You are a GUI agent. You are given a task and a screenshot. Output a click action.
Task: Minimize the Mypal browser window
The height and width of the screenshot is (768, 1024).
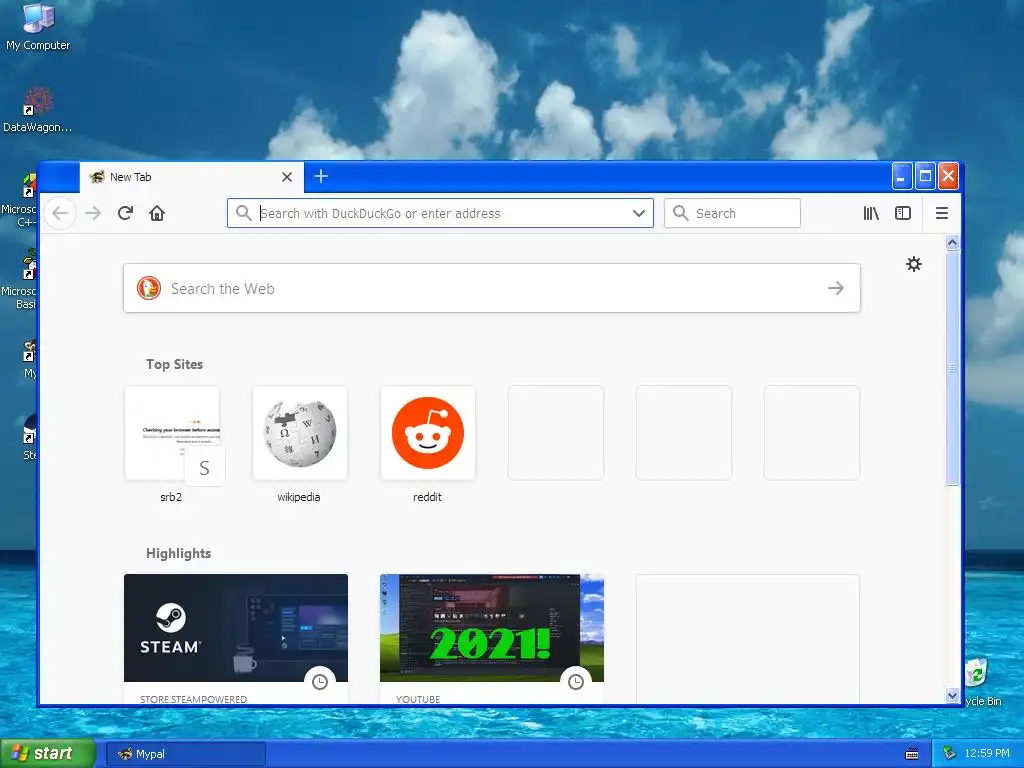902,176
